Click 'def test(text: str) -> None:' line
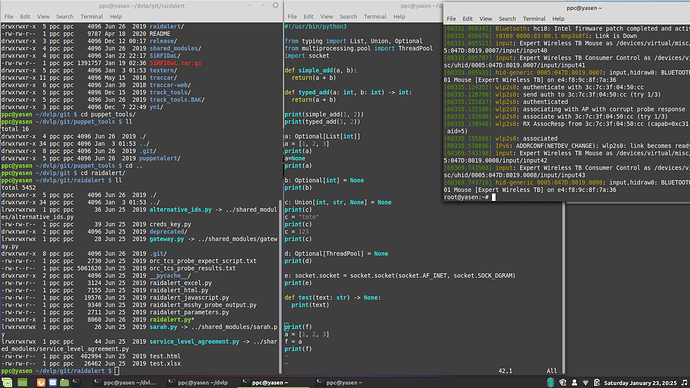Image resolution: width=690 pixels, height=388 pixels. 333,297
